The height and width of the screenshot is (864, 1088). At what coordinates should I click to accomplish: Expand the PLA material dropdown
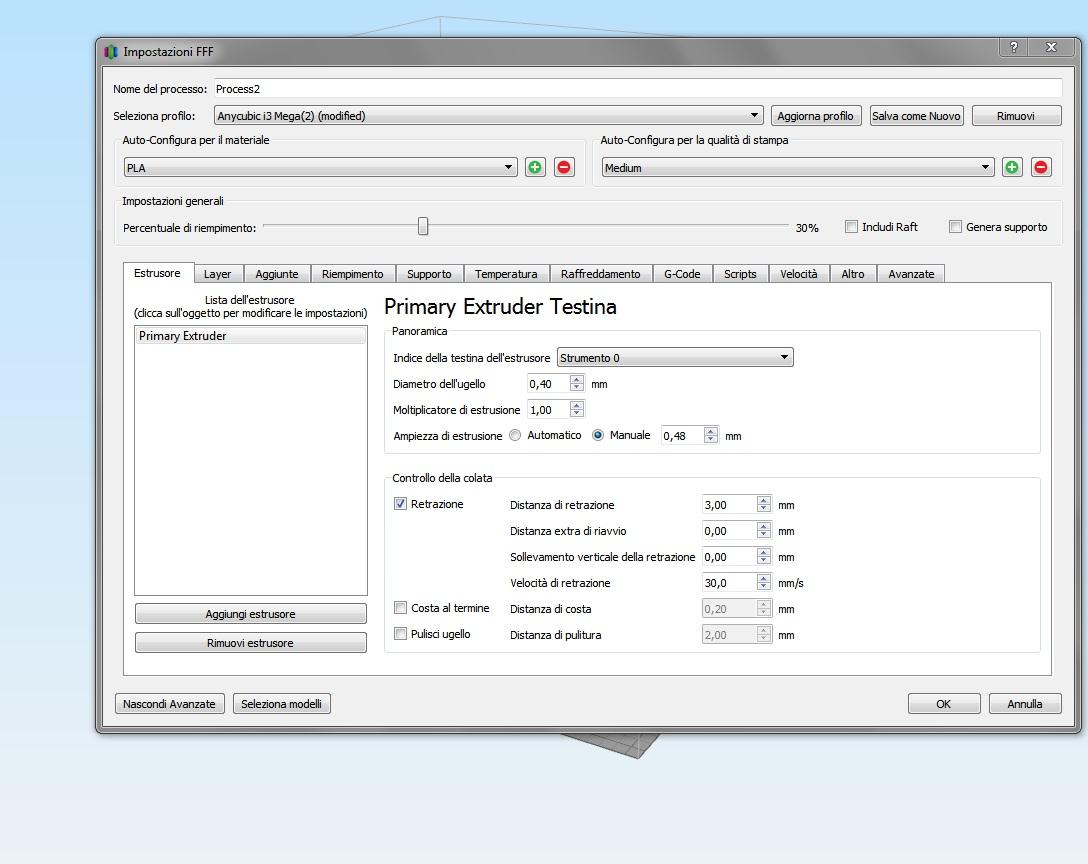[320, 168]
